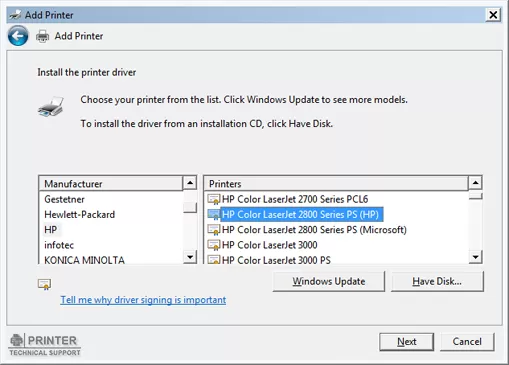Choose HP Color LaserJet 2800 Series PS (Microsoft)
This screenshot has height=365, width=509.
314,230
